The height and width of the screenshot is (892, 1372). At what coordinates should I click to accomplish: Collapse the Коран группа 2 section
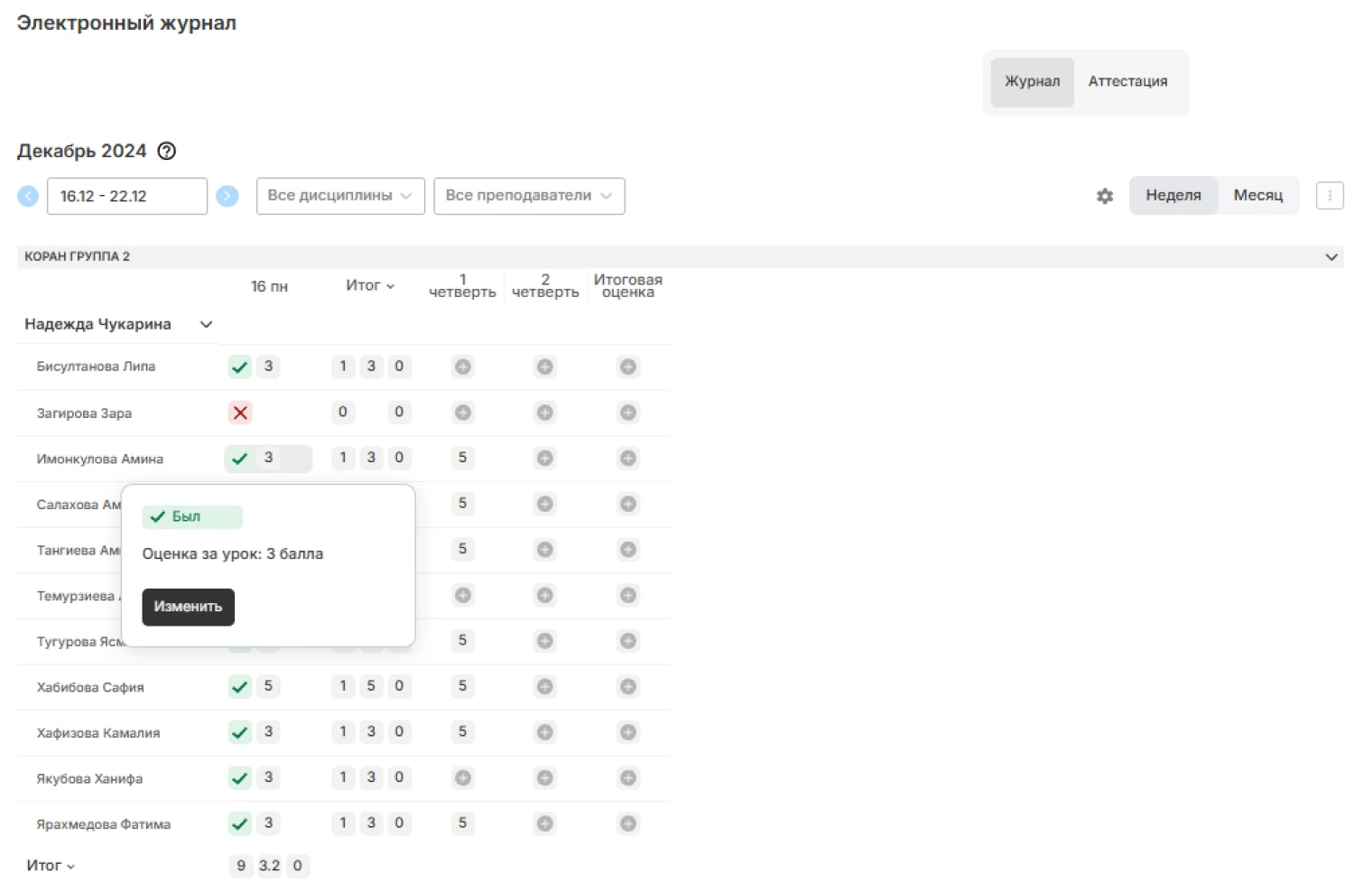pyautogui.click(x=1330, y=257)
